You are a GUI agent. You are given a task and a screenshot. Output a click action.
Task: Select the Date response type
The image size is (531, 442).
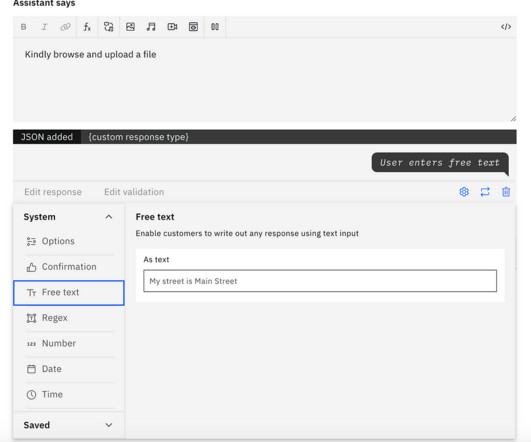click(x=69, y=369)
